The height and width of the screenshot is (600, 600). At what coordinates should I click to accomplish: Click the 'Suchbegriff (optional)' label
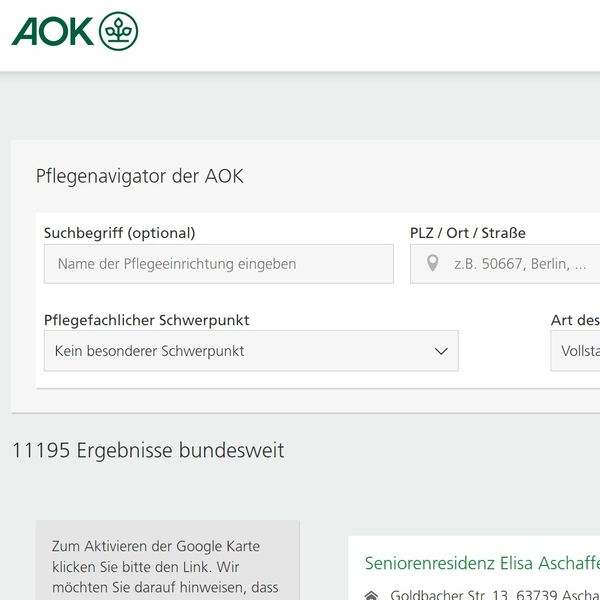pyautogui.click(x=120, y=233)
